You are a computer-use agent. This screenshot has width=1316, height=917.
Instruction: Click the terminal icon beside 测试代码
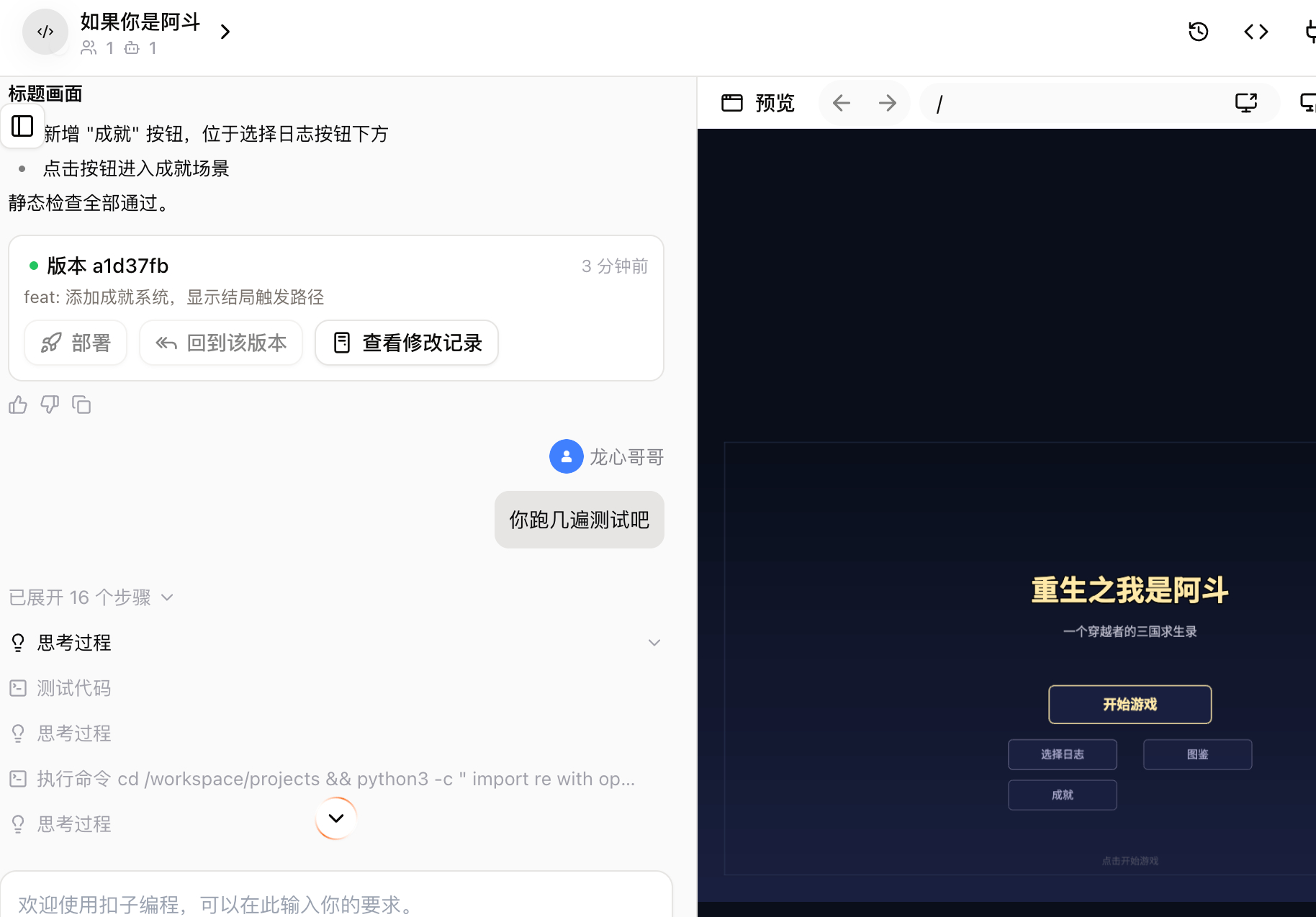(18, 688)
